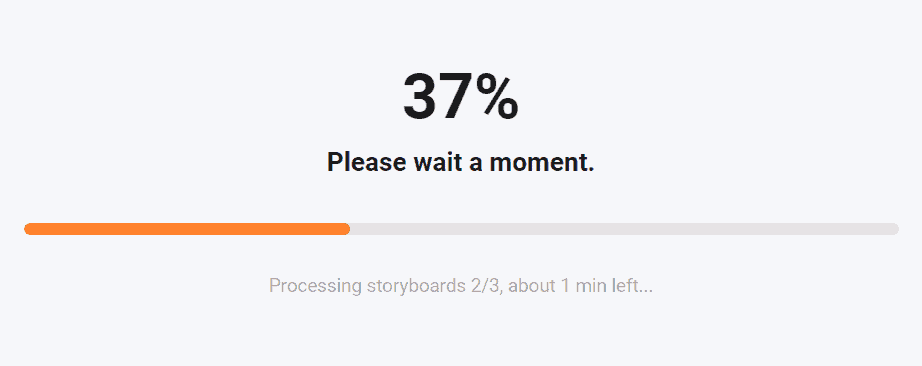The width and height of the screenshot is (922, 366).
Task: Click the middle of the gray remaining track
Action: pyautogui.click(x=624, y=229)
